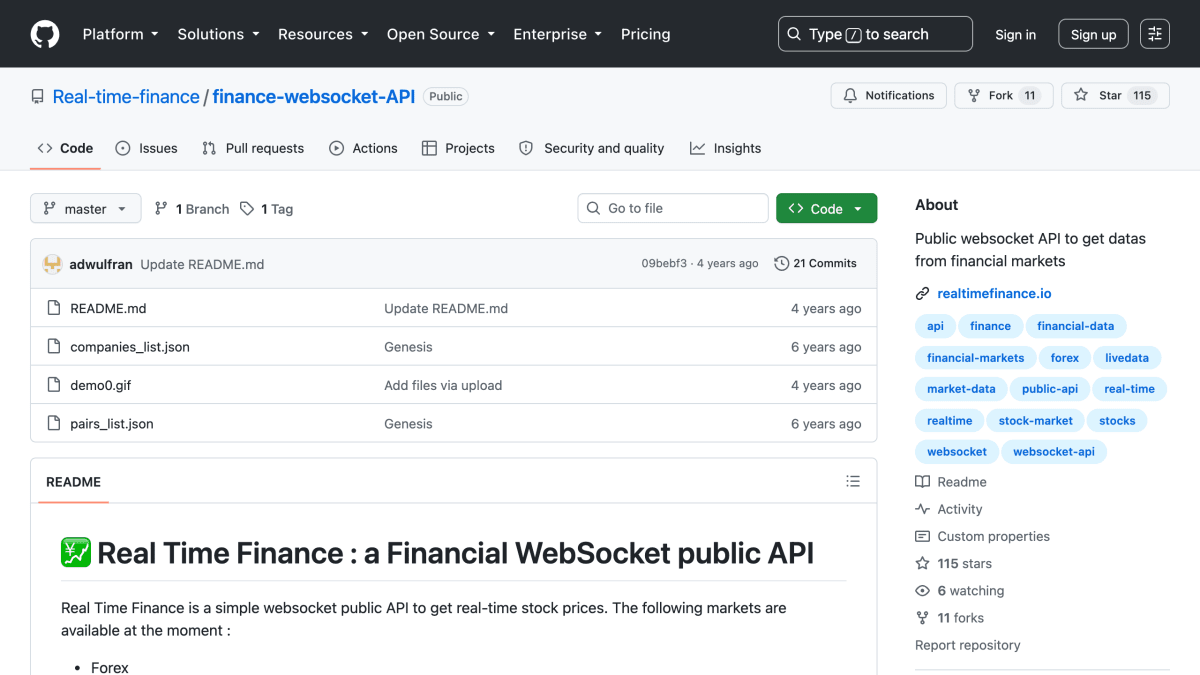Open Security and quality tab
Viewport: 1200px width, 675px height.
click(x=591, y=148)
